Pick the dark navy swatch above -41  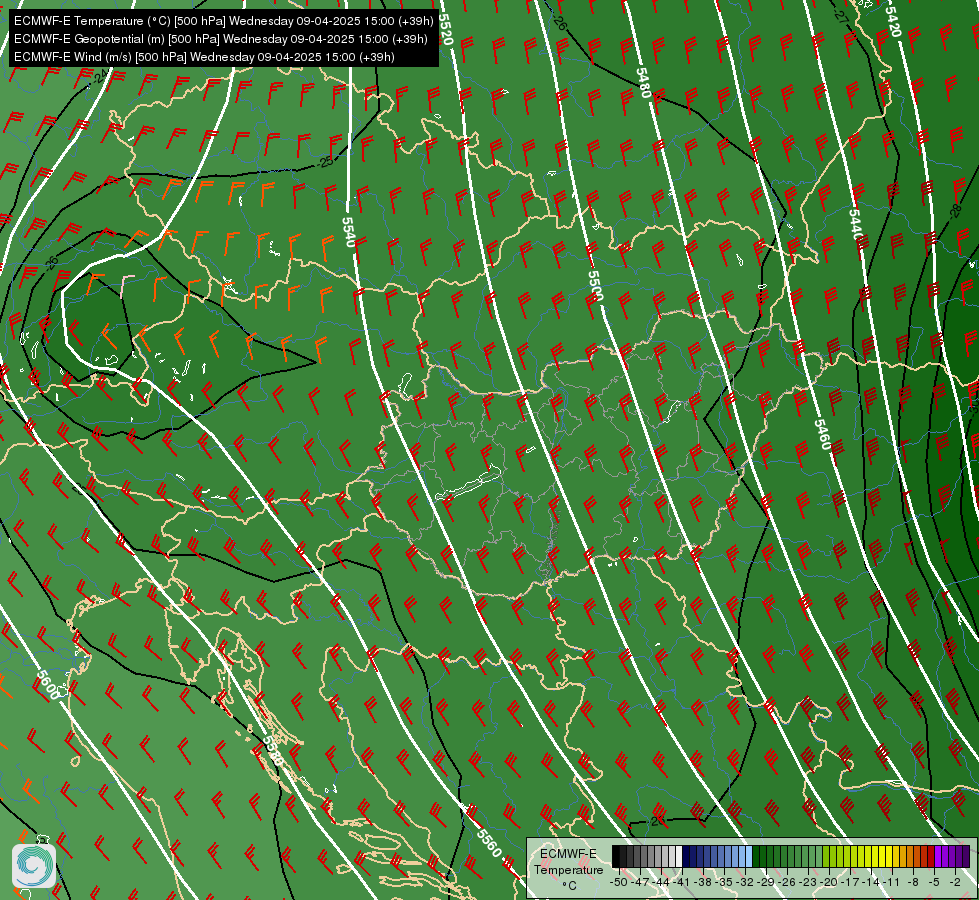pos(686,856)
